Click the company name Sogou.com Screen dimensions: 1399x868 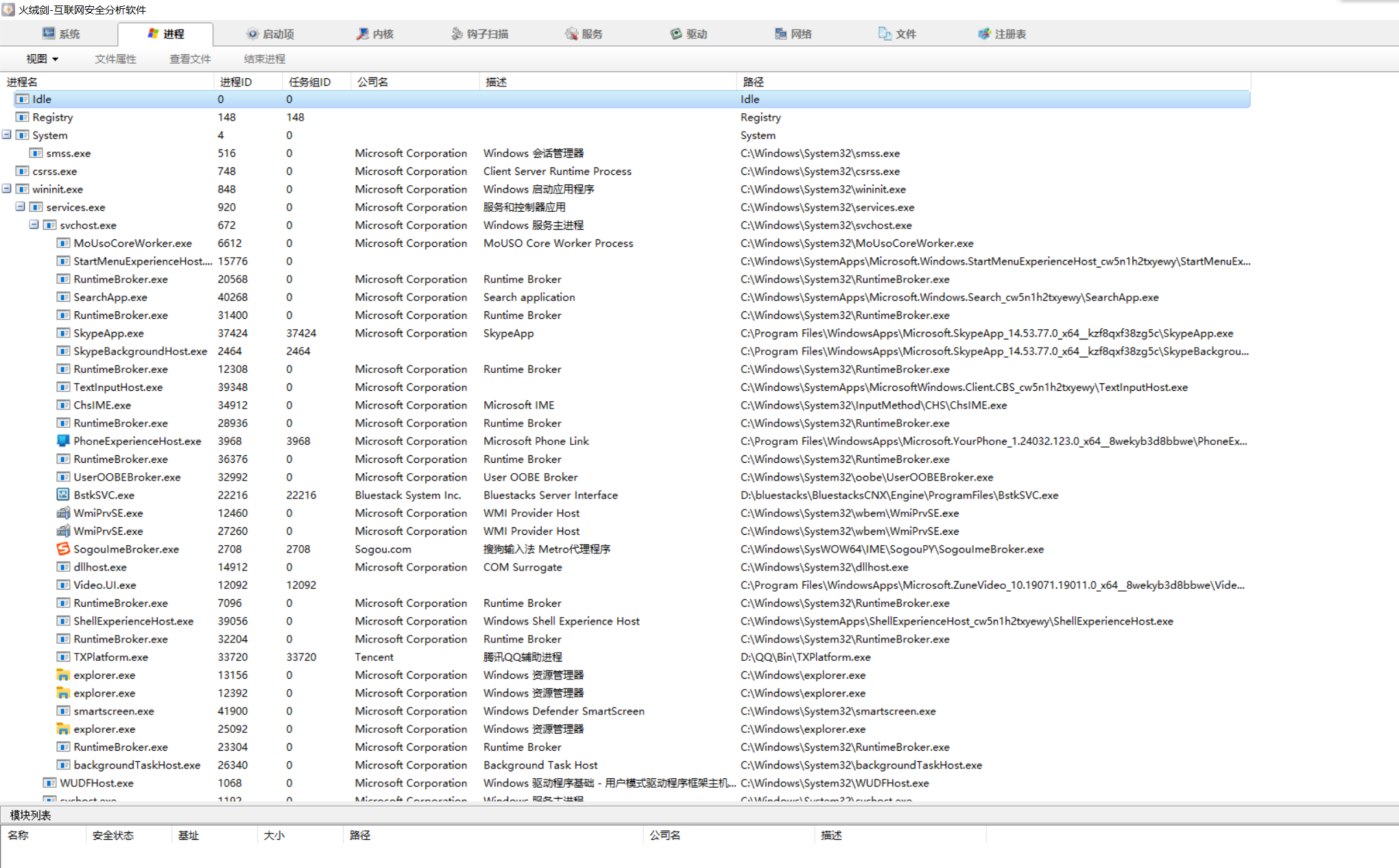(383, 549)
